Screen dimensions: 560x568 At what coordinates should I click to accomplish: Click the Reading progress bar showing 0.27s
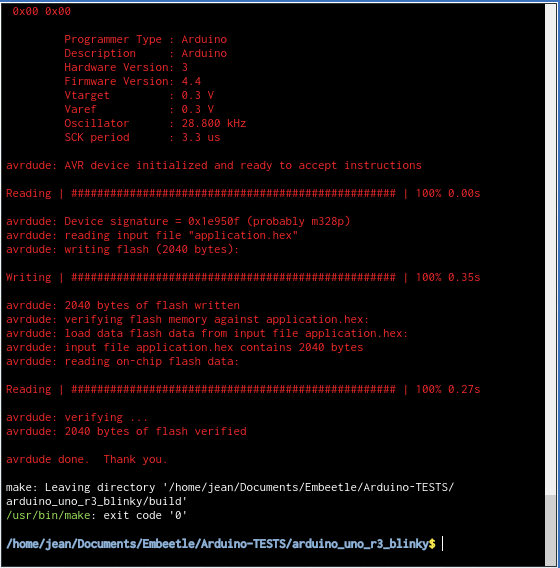tap(243, 389)
